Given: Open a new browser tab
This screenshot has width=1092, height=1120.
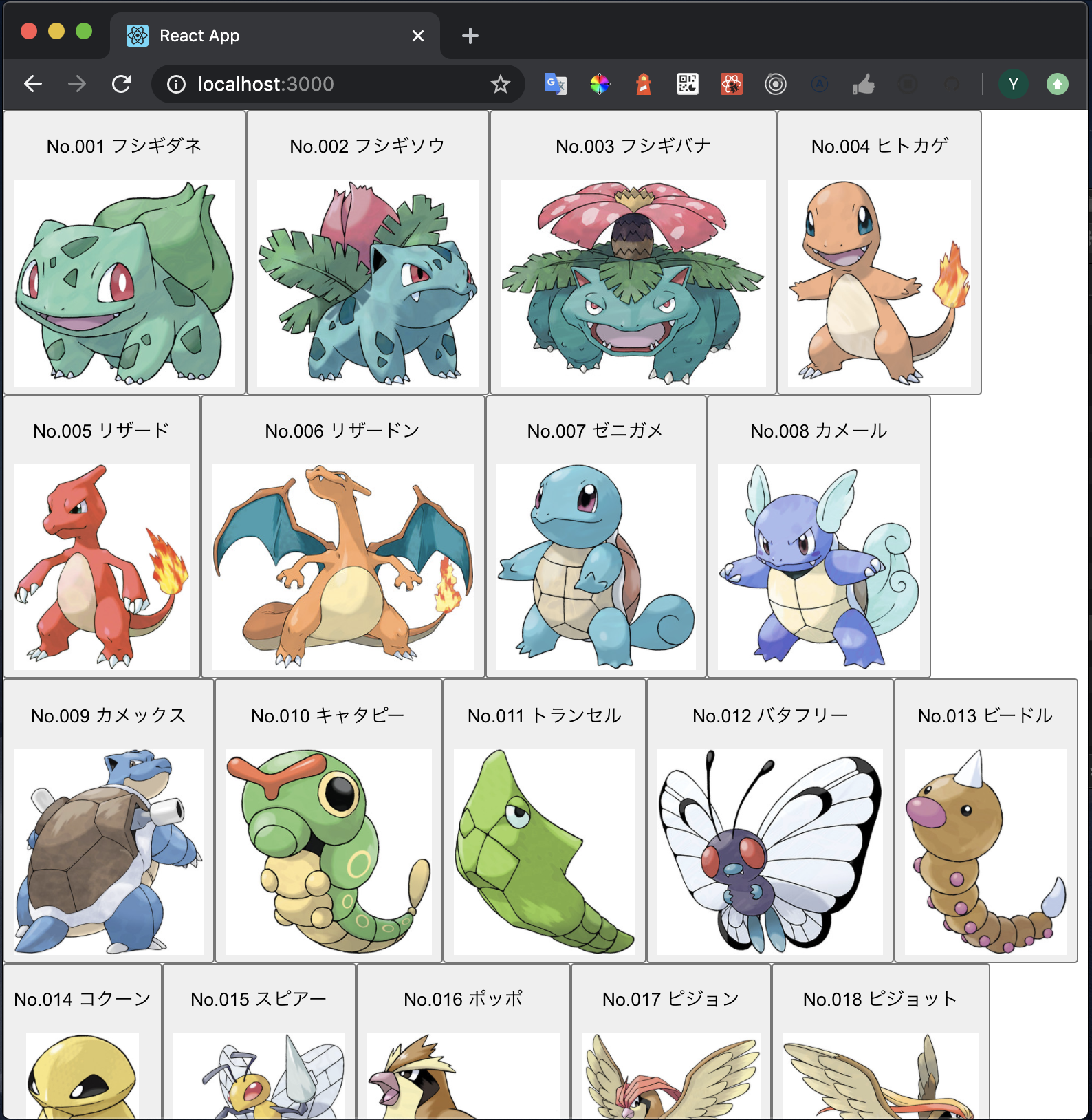Looking at the screenshot, I should tap(470, 36).
